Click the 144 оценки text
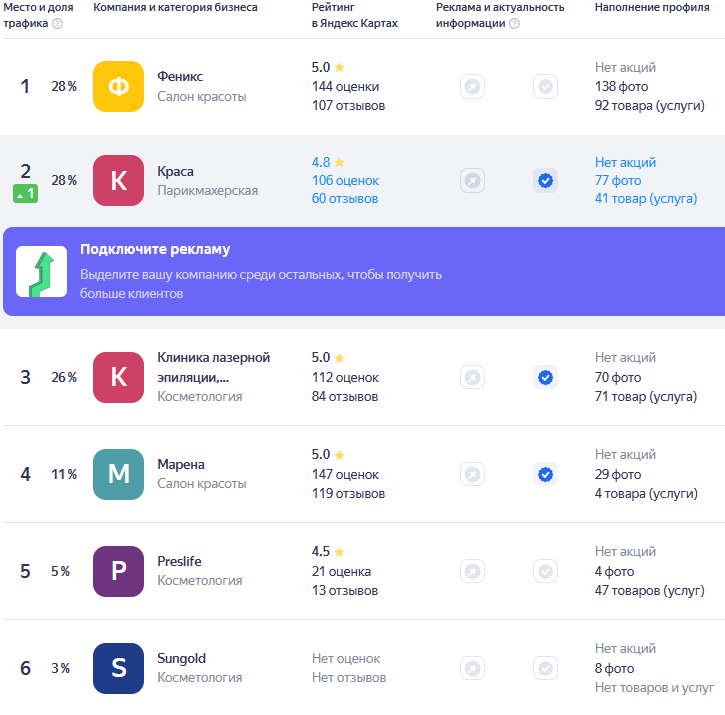725x715 pixels. click(x=345, y=86)
